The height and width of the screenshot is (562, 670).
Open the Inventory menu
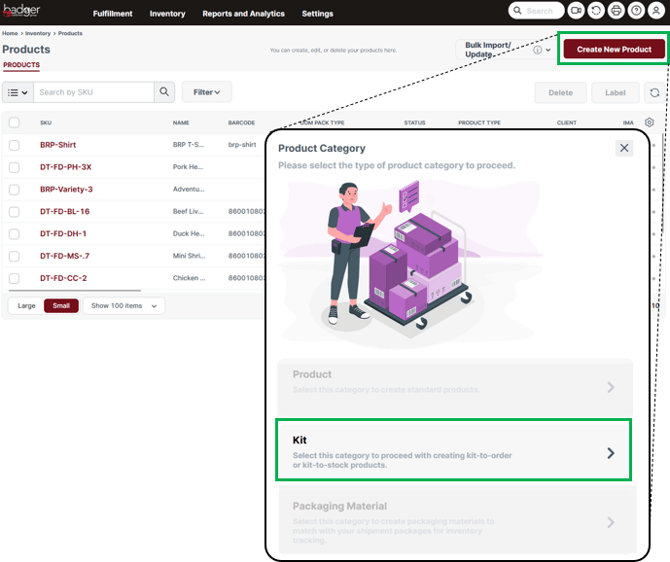[x=167, y=14]
